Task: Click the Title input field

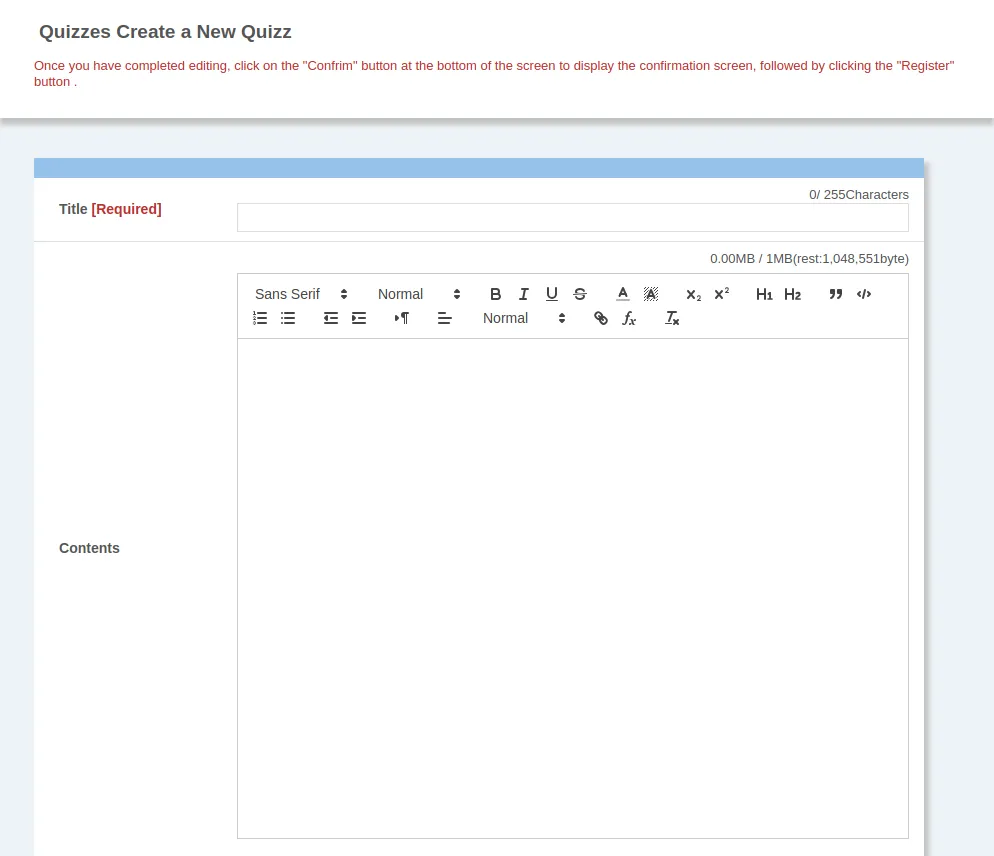Action: (x=572, y=218)
